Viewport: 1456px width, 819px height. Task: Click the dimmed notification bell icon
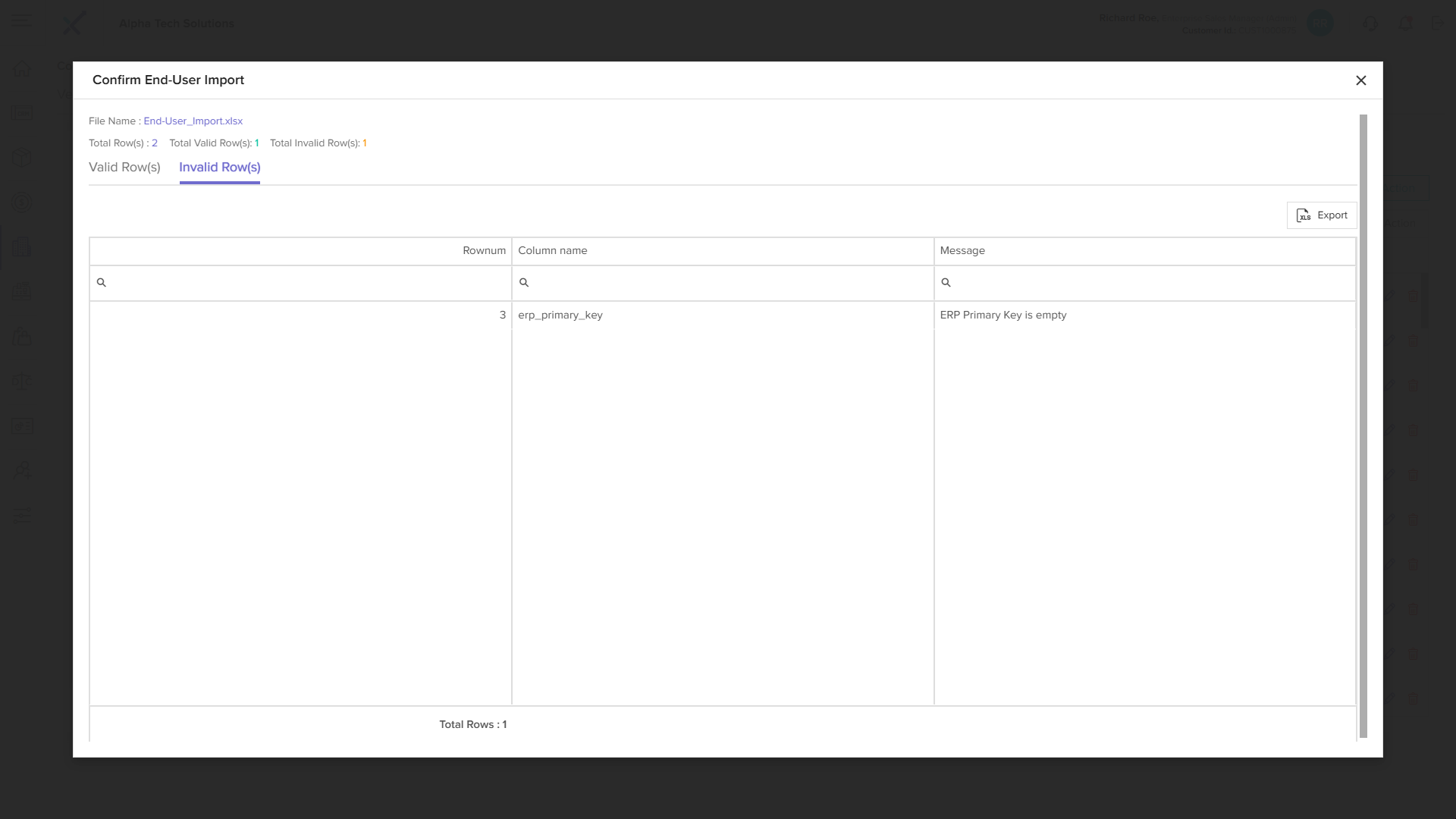tap(1405, 24)
